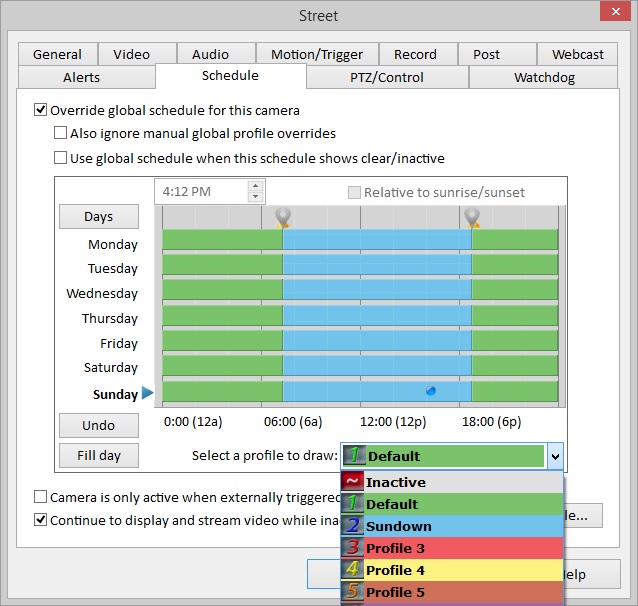Click the 0:00 (12a) time axis label
Screen dimensions: 638x606
(193, 422)
